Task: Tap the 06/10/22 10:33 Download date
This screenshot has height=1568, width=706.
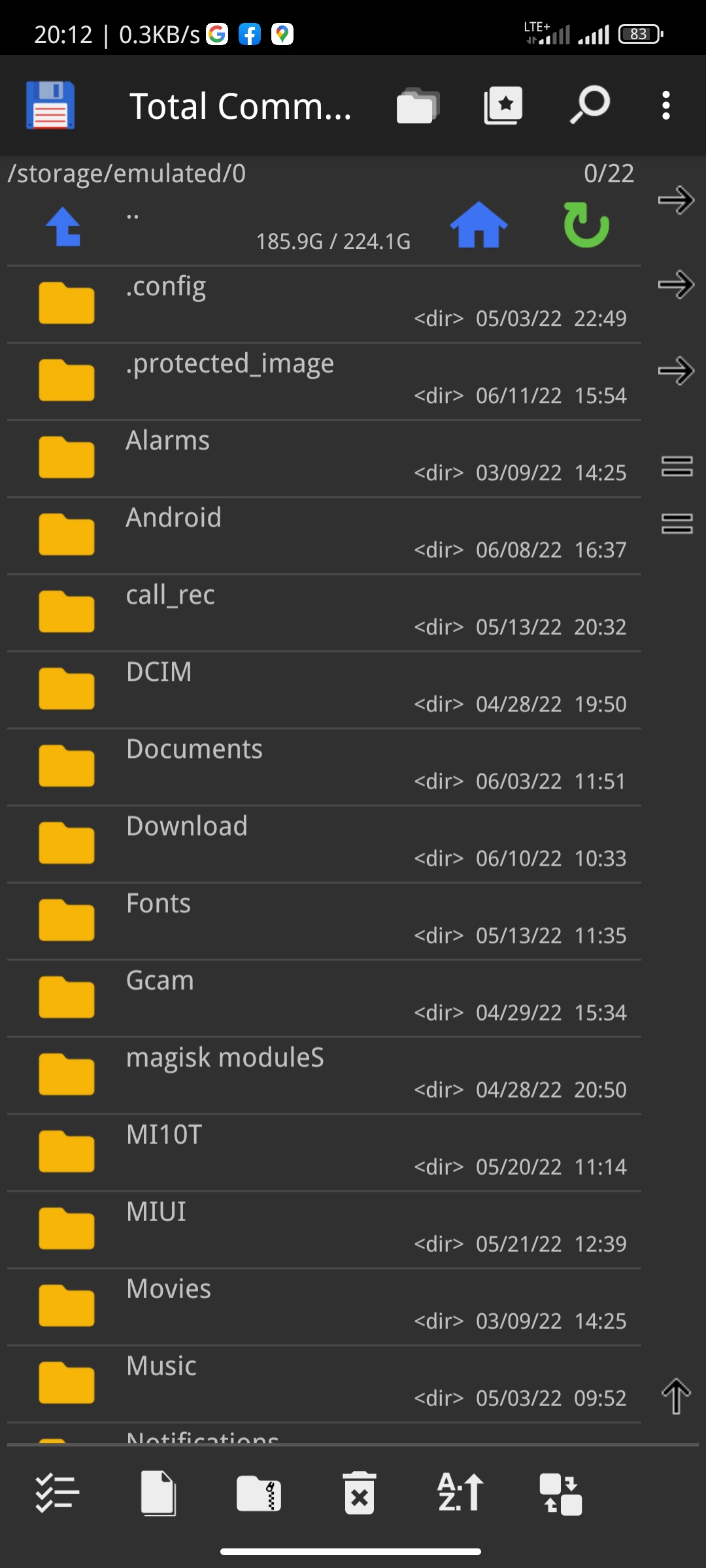Action: point(551,858)
